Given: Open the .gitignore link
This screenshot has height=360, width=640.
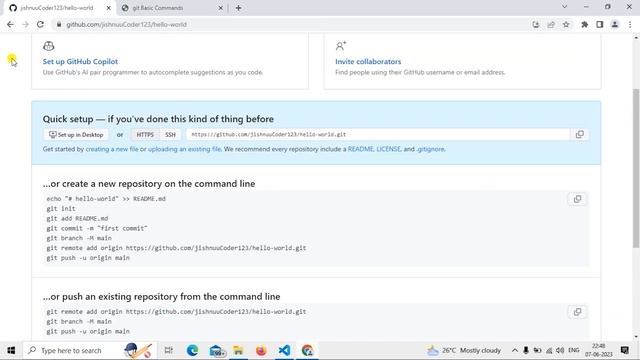Looking at the screenshot, I should pos(430,149).
